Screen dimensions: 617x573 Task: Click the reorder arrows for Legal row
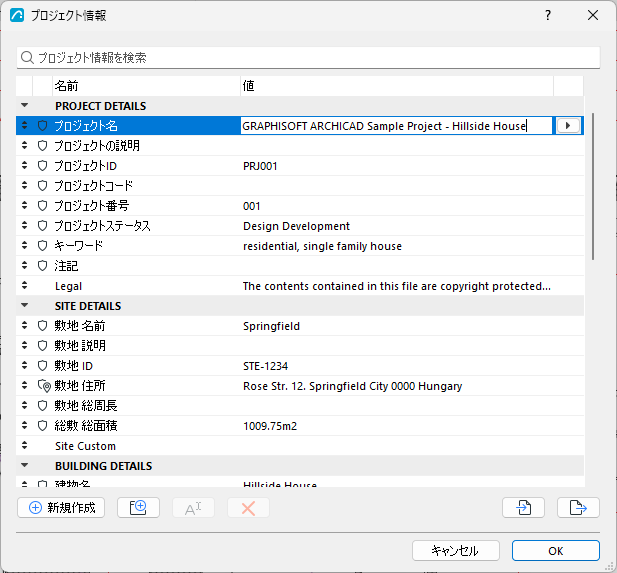pyautogui.click(x=24, y=286)
